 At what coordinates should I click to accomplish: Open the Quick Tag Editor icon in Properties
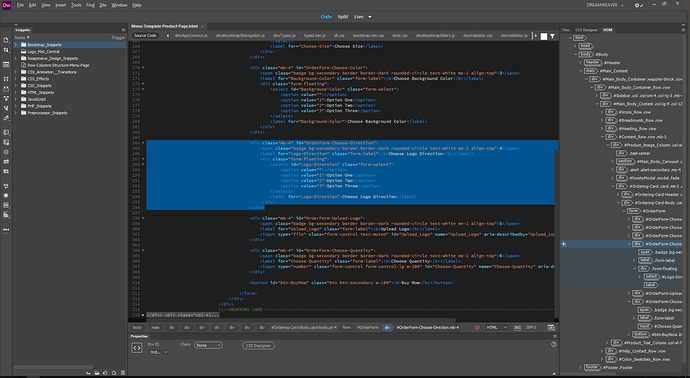pos(137,348)
